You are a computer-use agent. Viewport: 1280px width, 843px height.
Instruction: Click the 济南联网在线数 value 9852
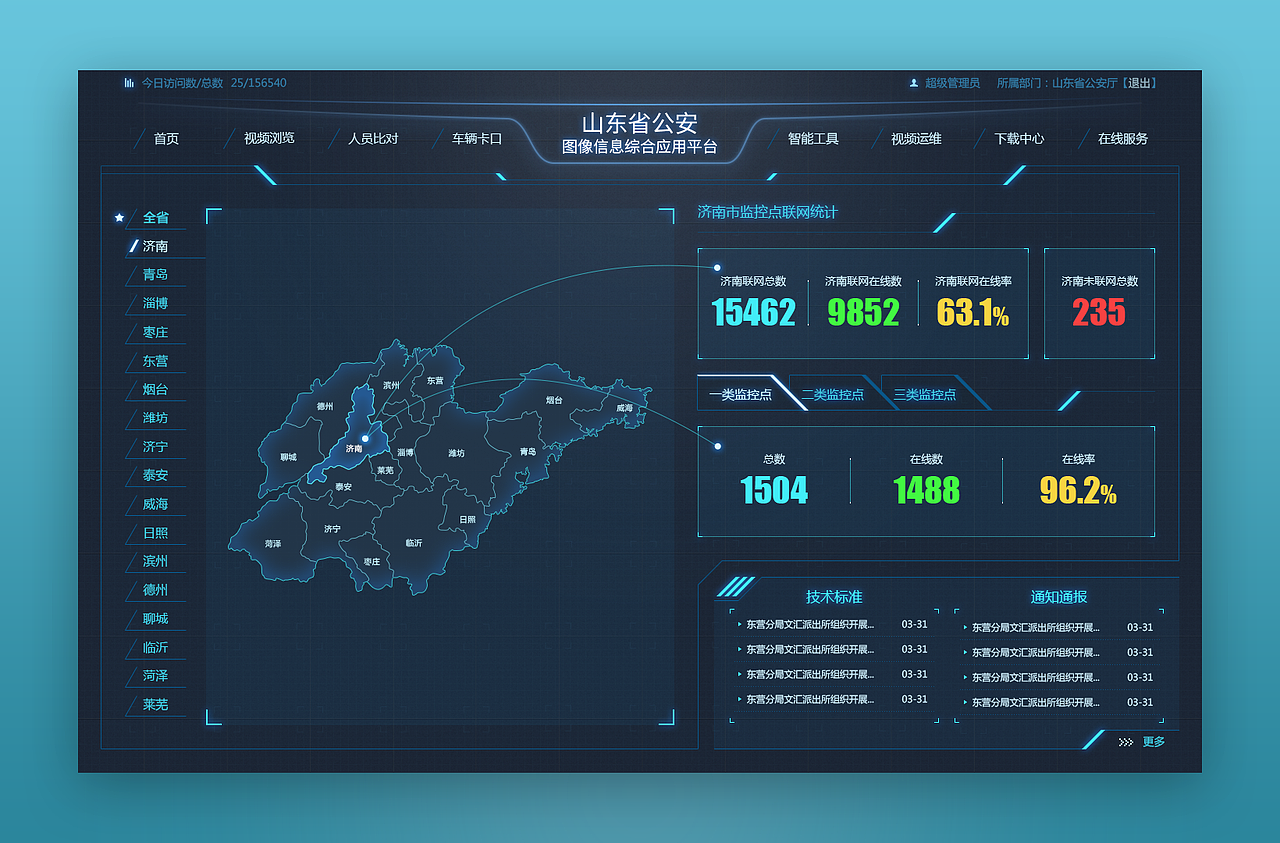click(x=863, y=313)
